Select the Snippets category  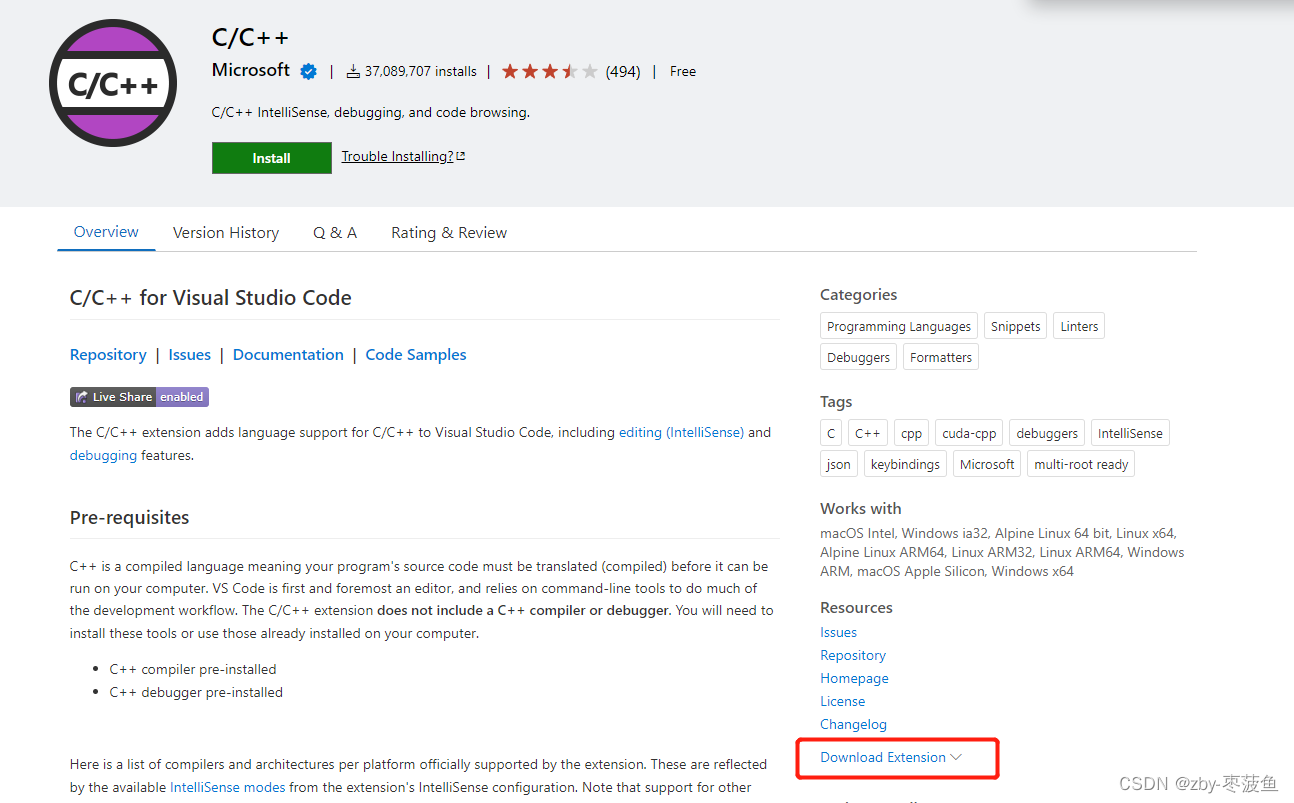(1015, 326)
